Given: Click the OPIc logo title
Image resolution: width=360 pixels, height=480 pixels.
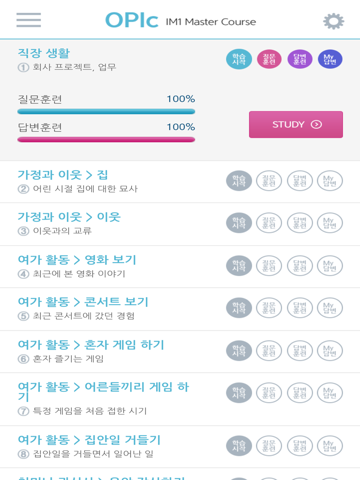Looking at the screenshot, I should point(132,21).
